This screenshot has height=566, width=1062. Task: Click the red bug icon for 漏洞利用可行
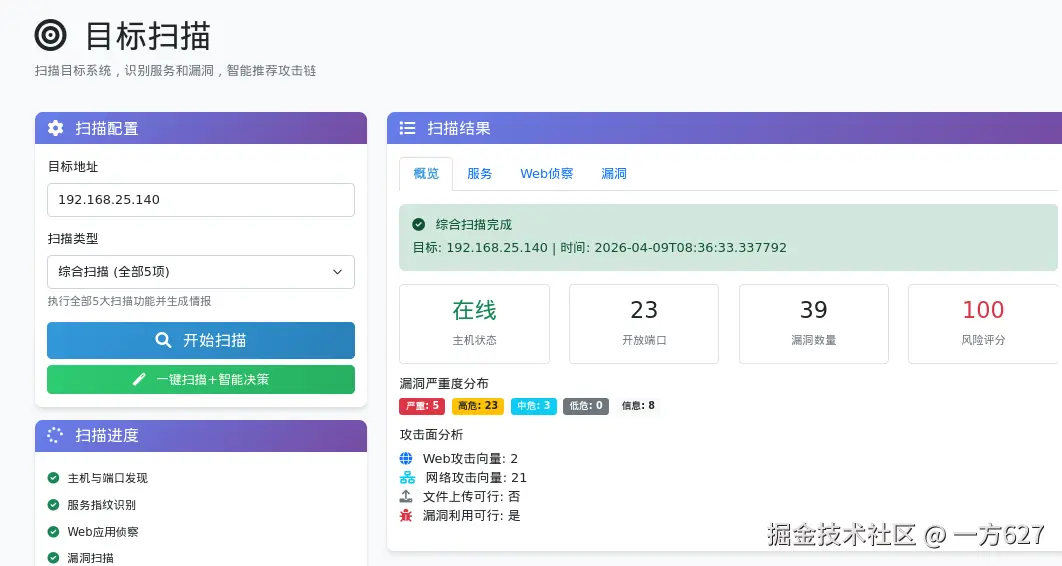[x=406, y=515]
